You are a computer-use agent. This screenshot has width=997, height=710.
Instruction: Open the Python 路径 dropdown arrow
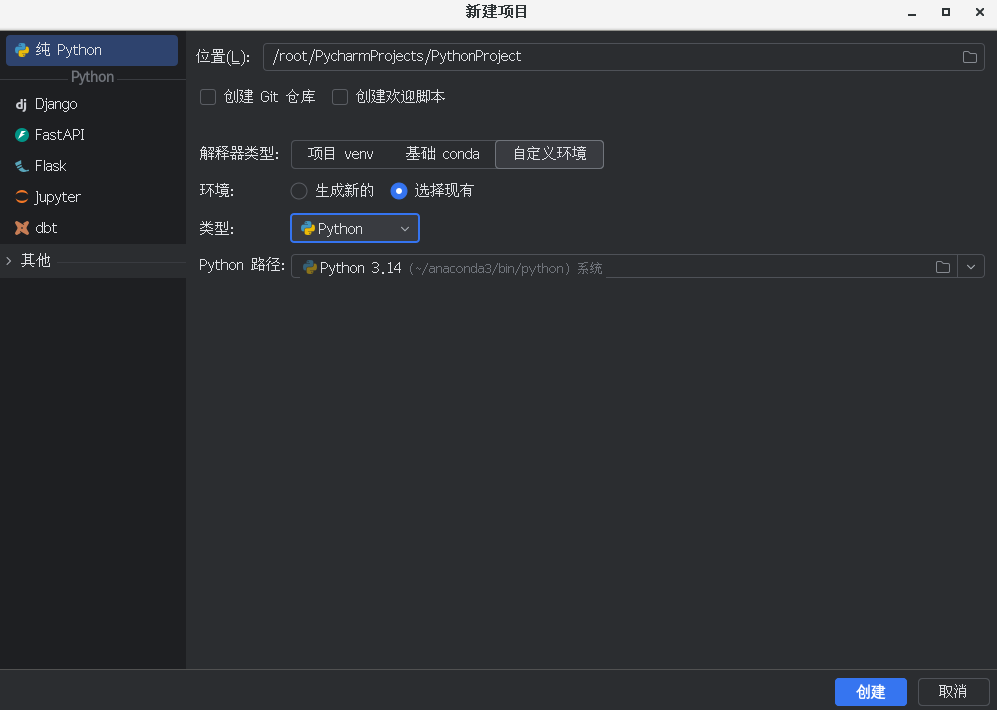971,267
